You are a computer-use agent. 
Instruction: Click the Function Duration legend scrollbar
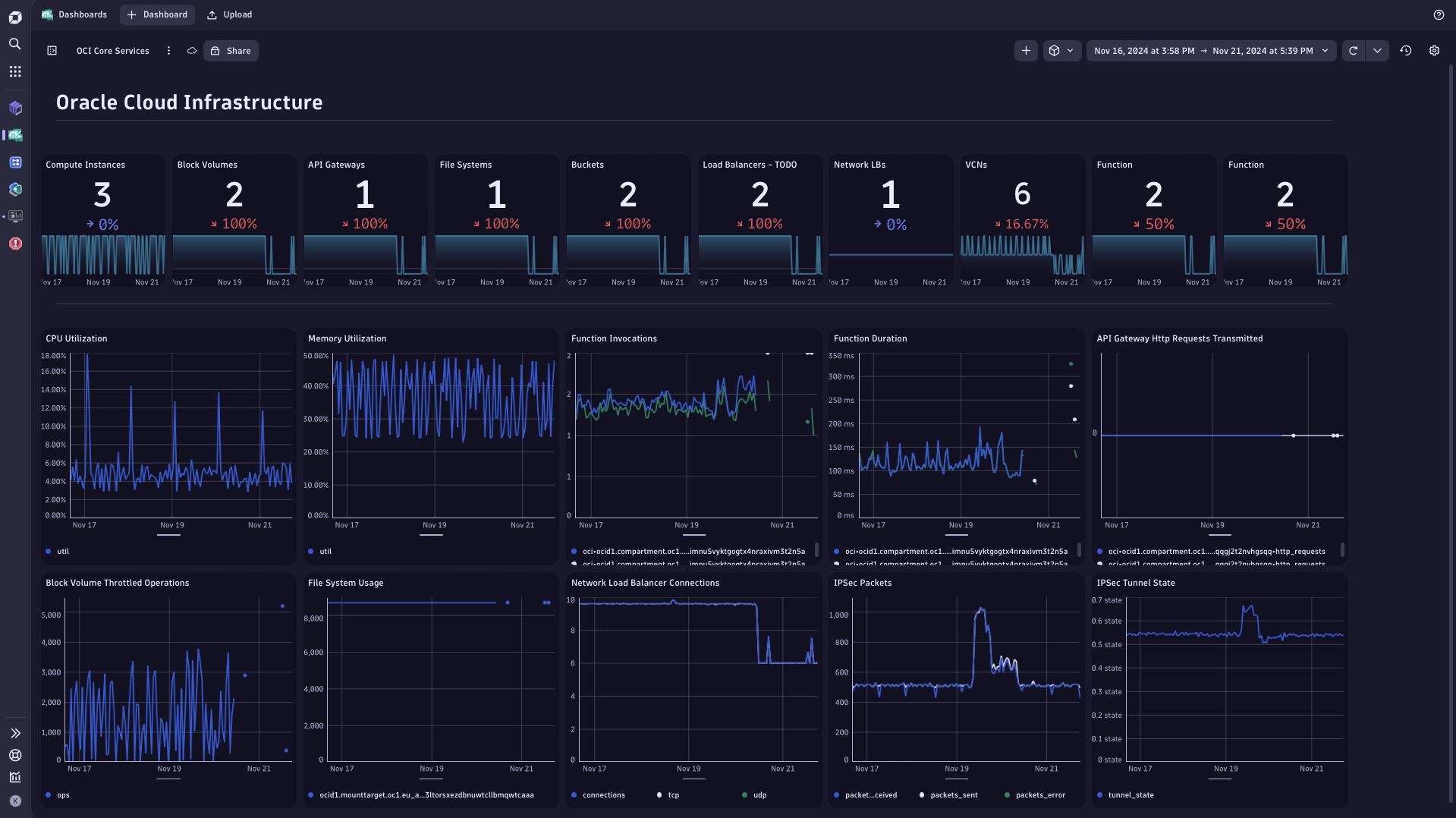1079,549
